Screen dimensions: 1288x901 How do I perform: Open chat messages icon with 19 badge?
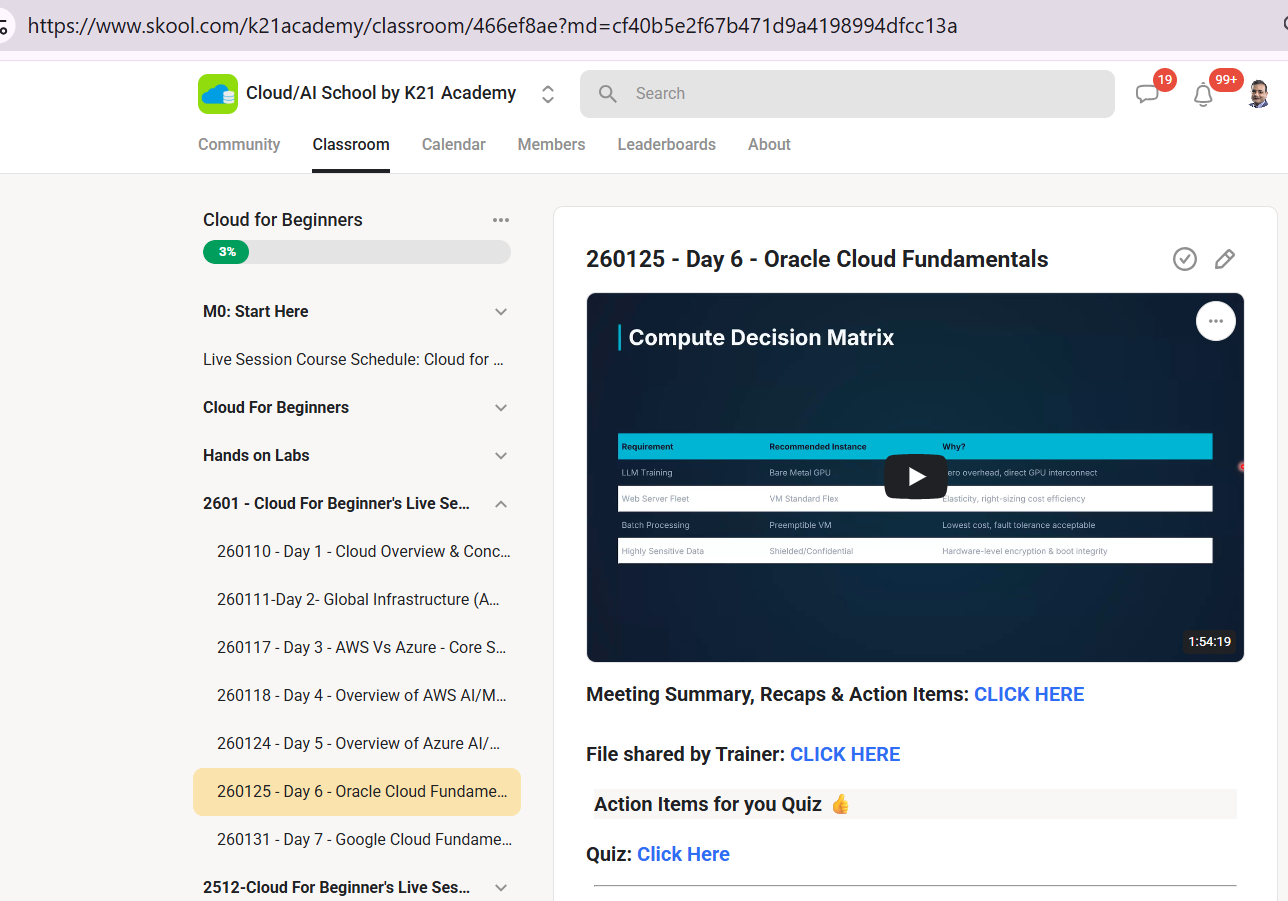coord(1147,95)
